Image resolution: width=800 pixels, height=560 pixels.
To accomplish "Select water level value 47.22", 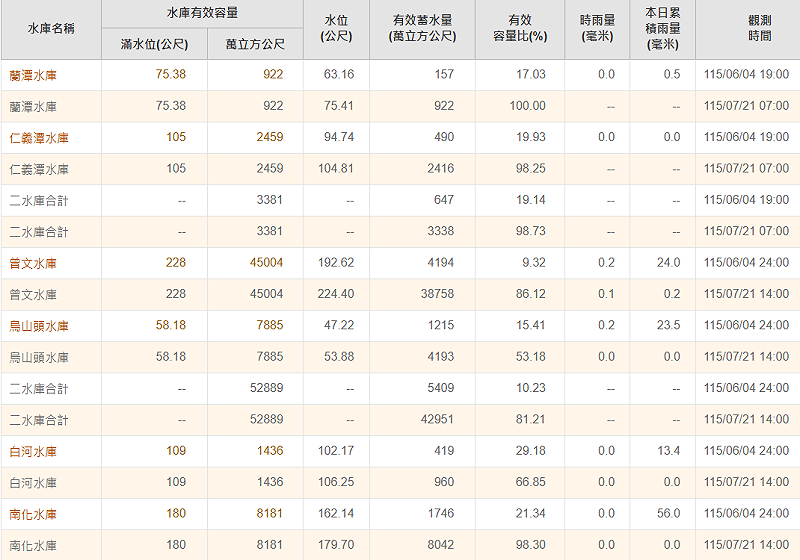I will 339,325.
